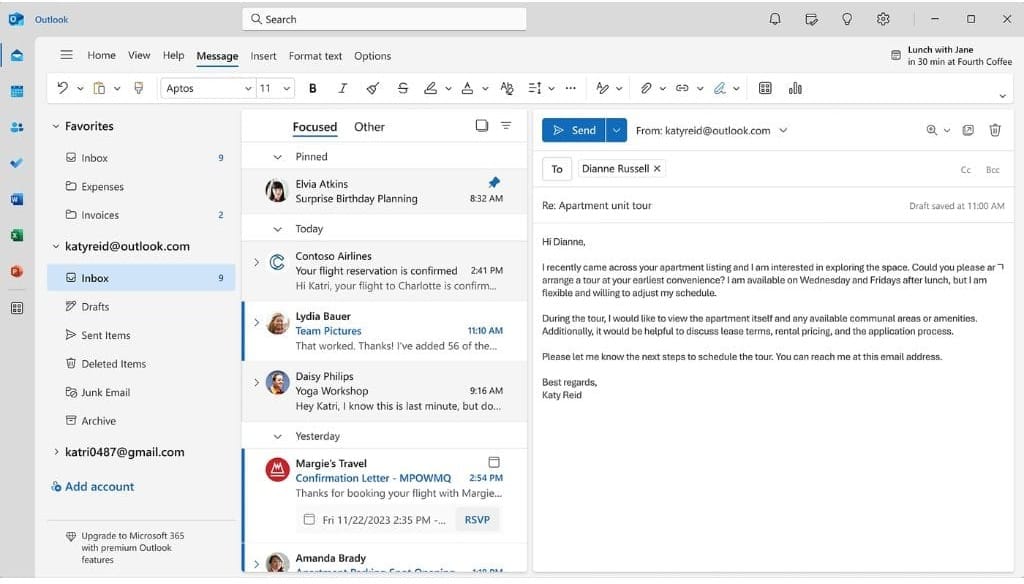Clear formatting with the eraser icon
Image resolution: width=1024 pixels, height=584 pixels.
[373, 88]
